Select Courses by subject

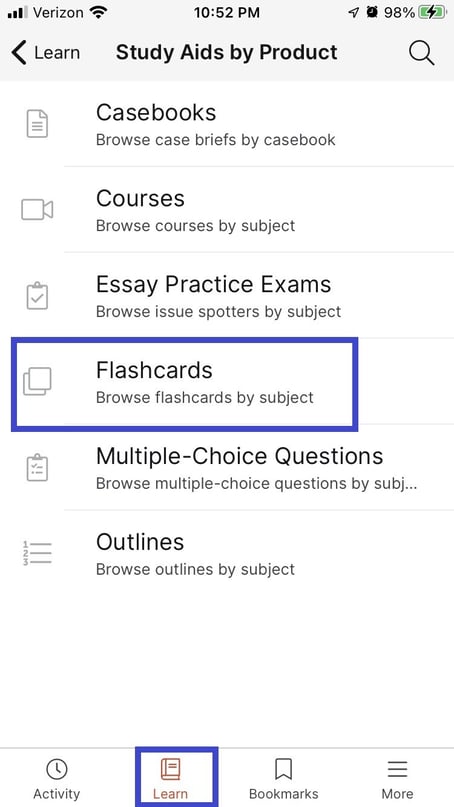[x=227, y=209]
